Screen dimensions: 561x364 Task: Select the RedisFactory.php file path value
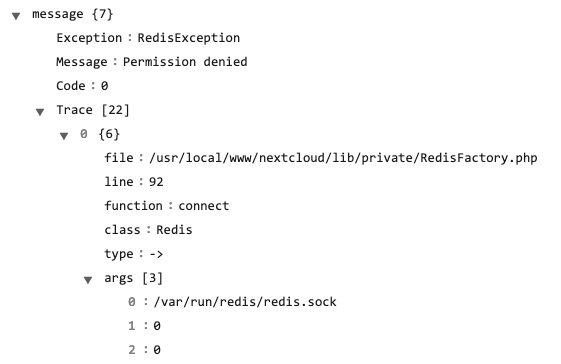(x=343, y=158)
